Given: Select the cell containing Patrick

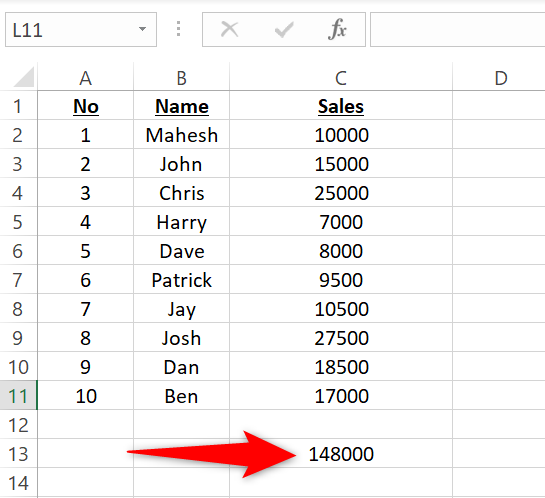Looking at the screenshot, I should (x=181, y=279).
